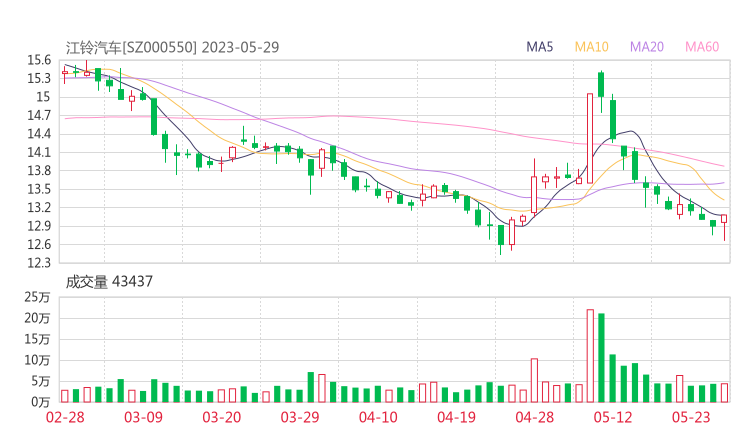Click the 15.3 price axis value
The width and height of the screenshot is (740, 440).
[x=39, y=78]
